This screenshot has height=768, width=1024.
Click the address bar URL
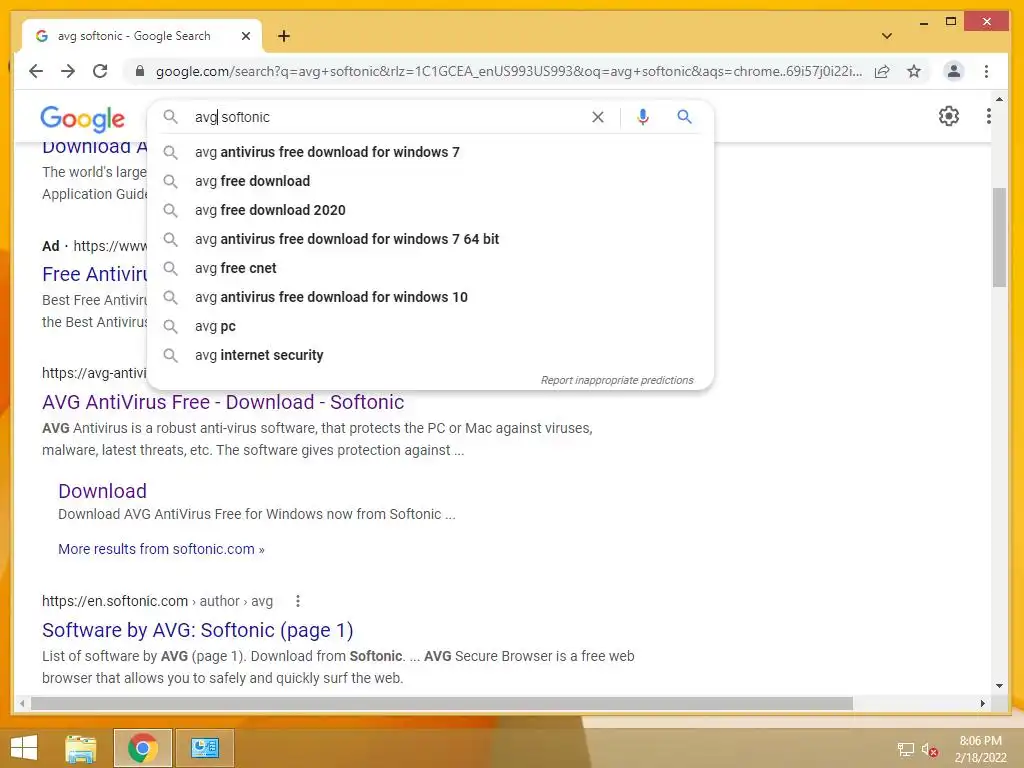(508, 71)
